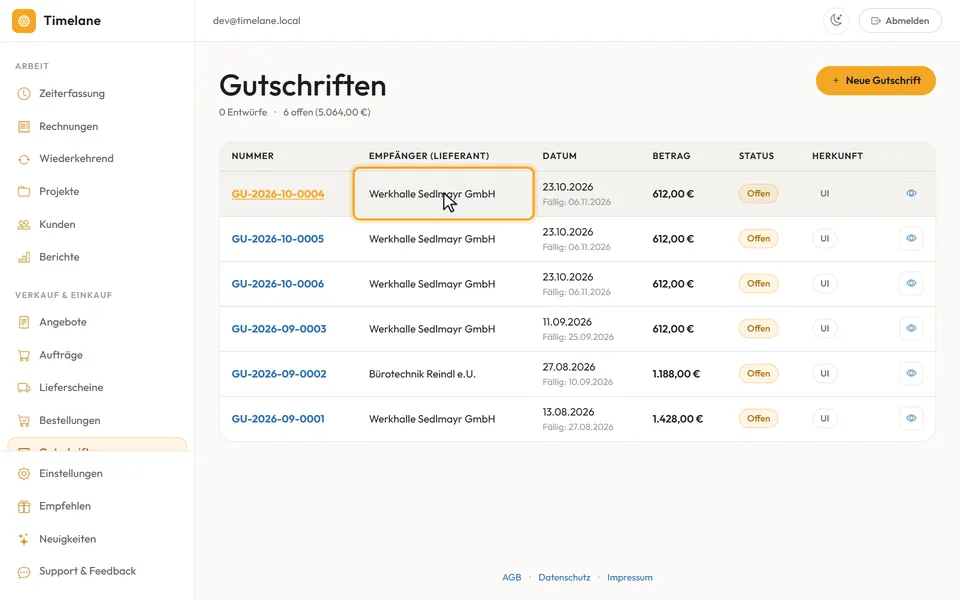Open Angebote document icon in sidebar
960x600 pixels.
click(x=24, y=322)
